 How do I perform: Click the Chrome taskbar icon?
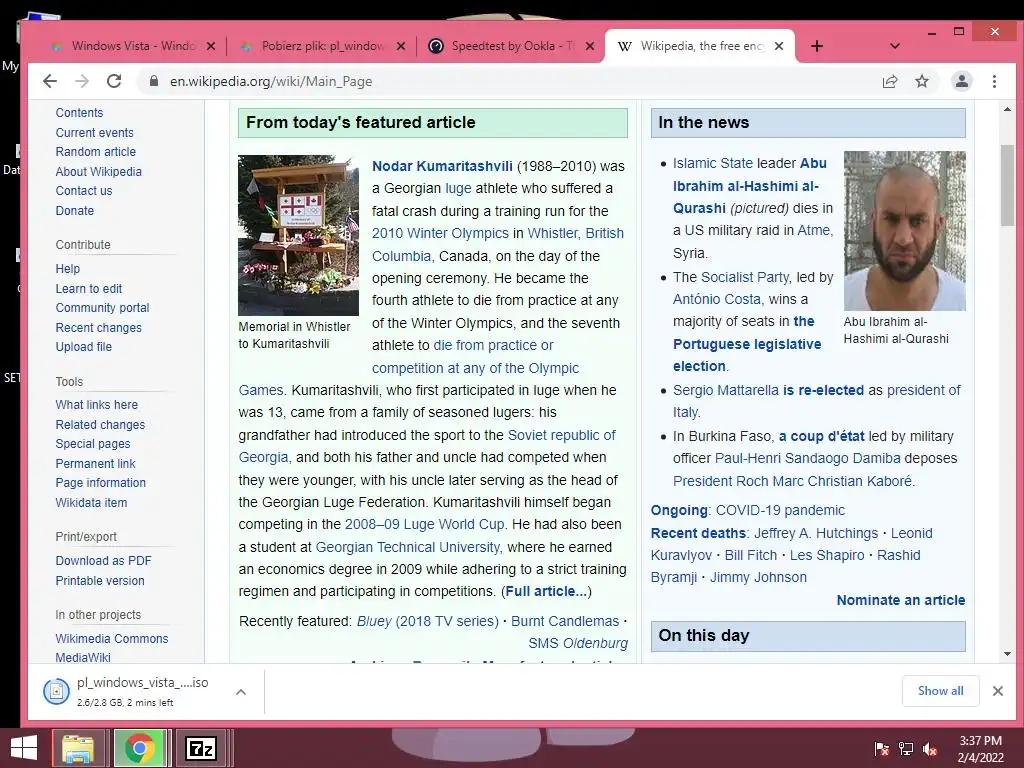point(139,748)
